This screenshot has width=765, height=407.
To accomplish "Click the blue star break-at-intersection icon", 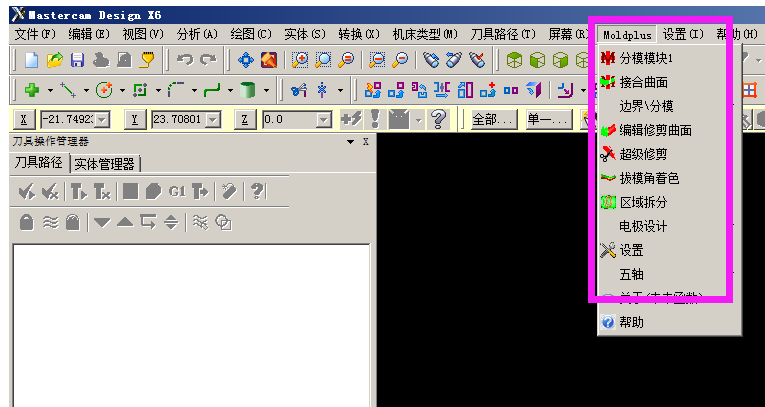I will (x=322, y=90).
